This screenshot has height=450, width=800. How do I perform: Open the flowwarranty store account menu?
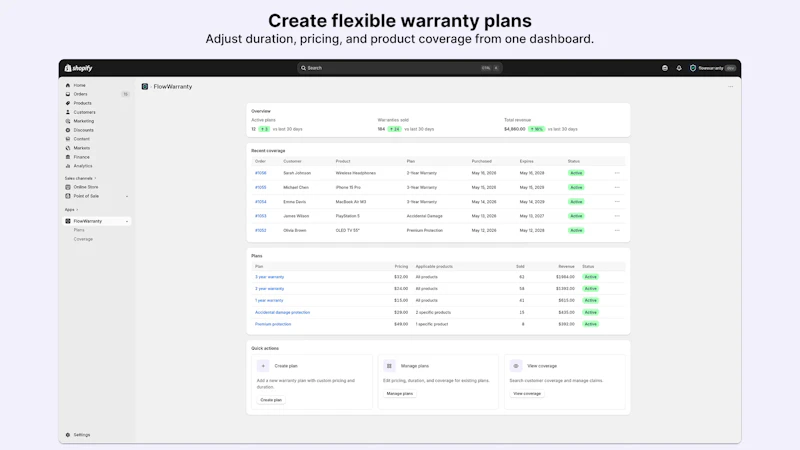pyautogui.click(x=713, y=68)
